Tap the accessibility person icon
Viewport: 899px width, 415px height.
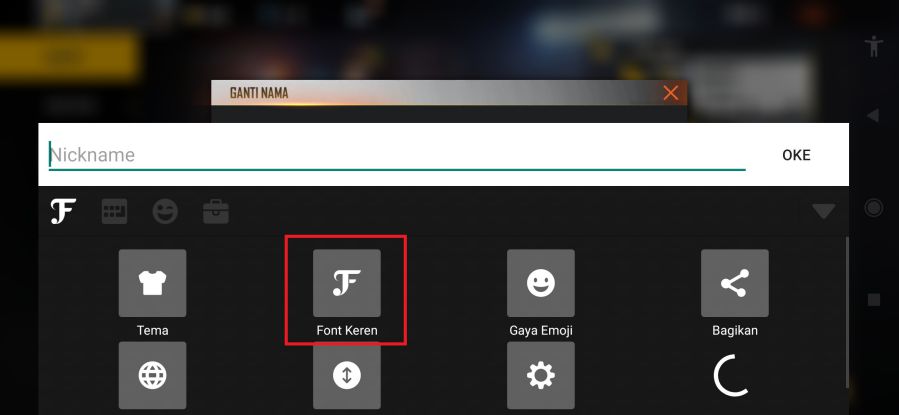(874, 46)
